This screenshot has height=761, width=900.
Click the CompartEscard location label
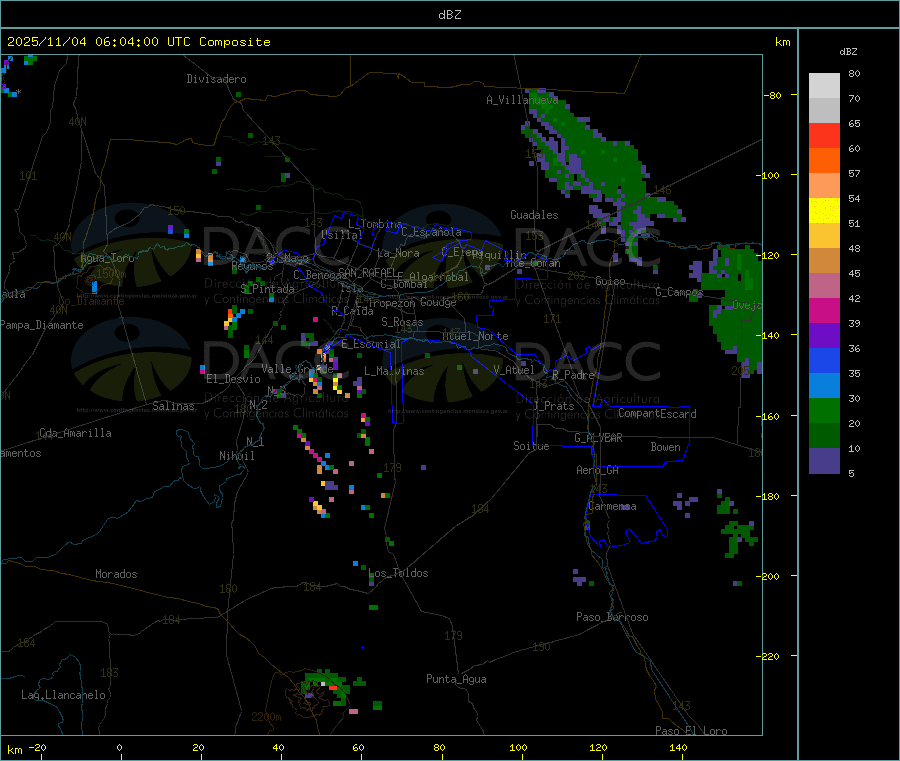point(658,414)
